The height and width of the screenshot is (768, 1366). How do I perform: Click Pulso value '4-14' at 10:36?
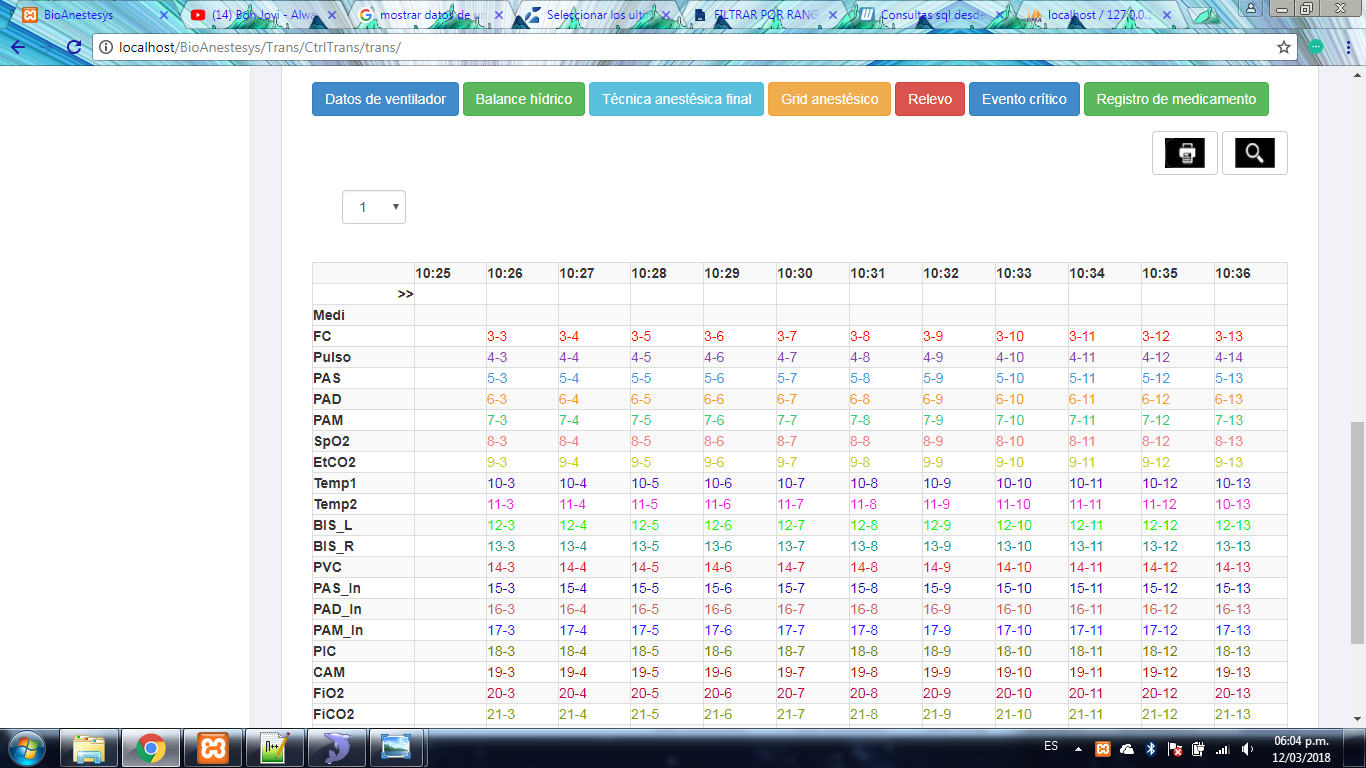click(1229, 357)
